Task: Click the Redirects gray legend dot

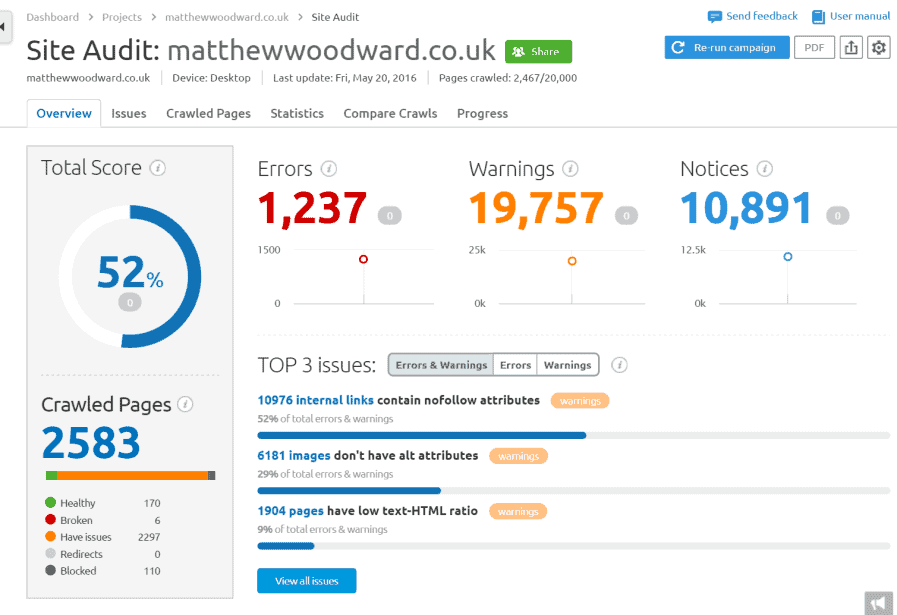Action: click(50, 553)
